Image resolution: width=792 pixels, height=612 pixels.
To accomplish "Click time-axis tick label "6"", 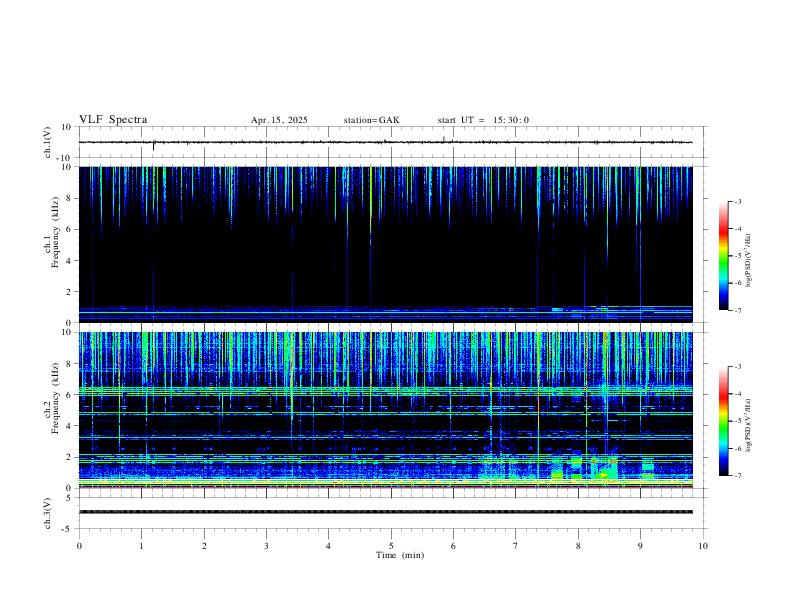I will point(453,546).
